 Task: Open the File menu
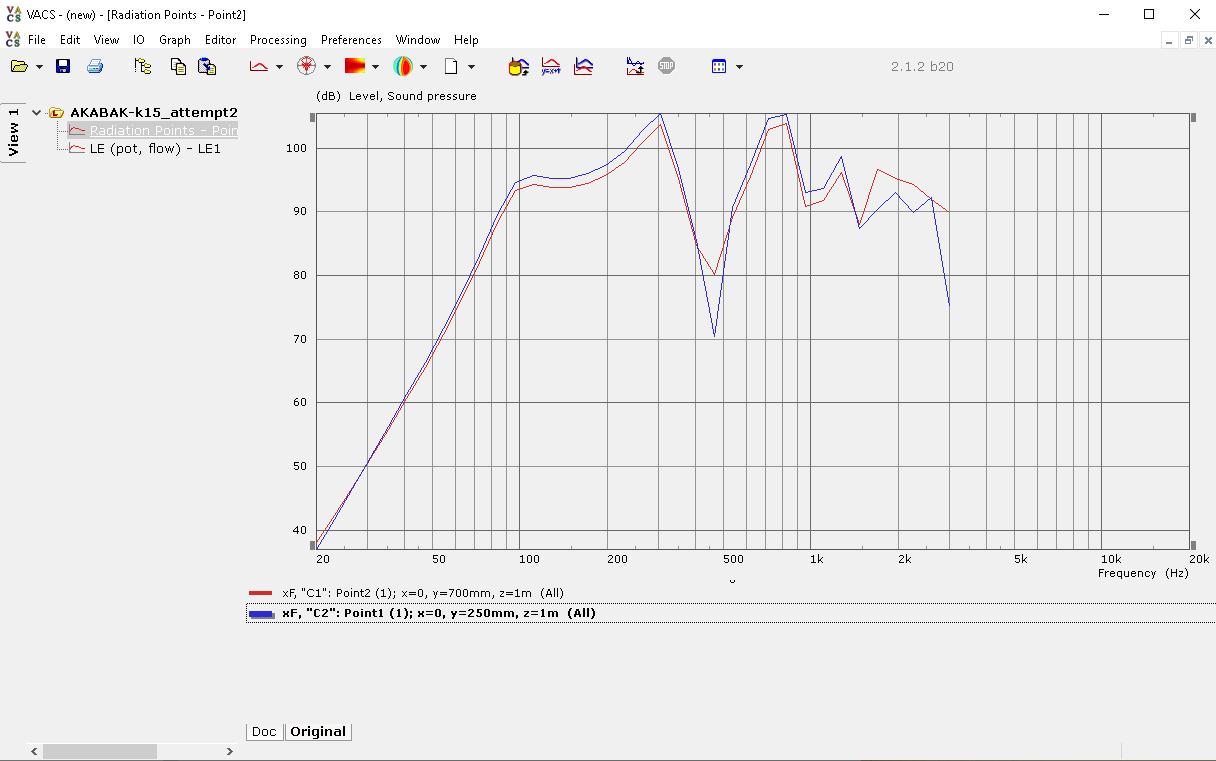[x=37, y=40]
